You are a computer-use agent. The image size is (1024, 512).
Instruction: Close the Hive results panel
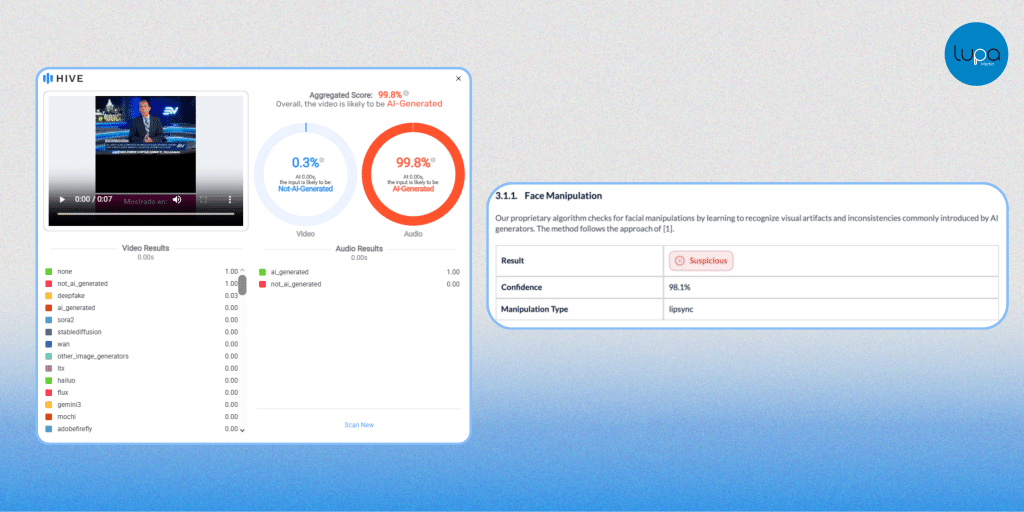459,78
